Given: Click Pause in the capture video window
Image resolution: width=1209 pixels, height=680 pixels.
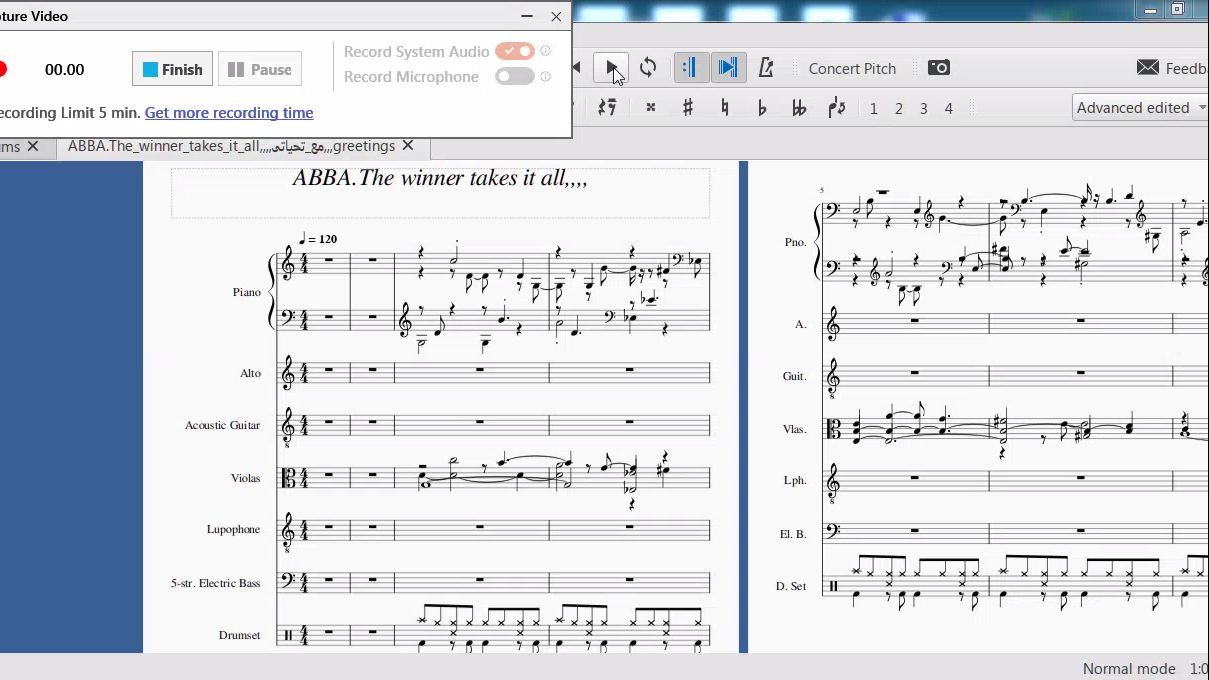Looking at the screenshot, I should pyautogui.click(x=260, y=69).
